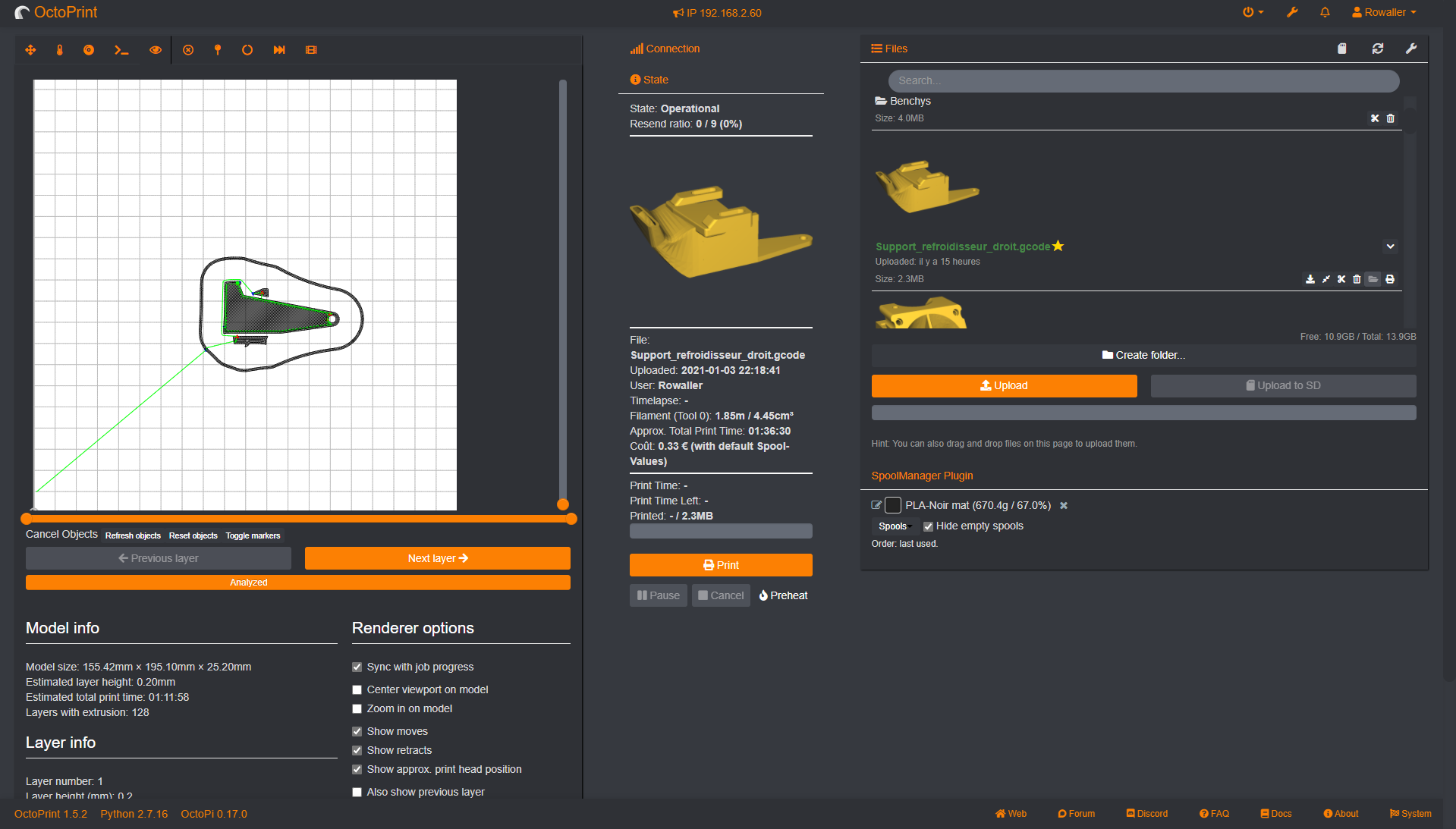Refresh the file list with circular arrows icon
This screenshot has width=1456, height=829.
pyautogui.click(x=1377, y=49)
